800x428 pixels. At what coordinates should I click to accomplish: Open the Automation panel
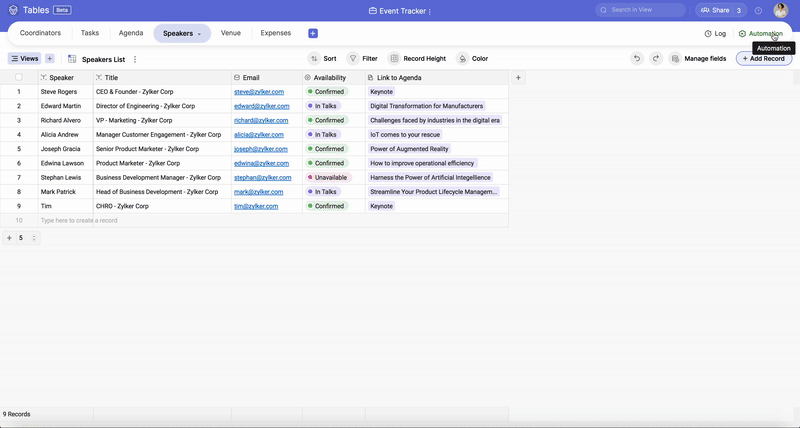(760, 34)
